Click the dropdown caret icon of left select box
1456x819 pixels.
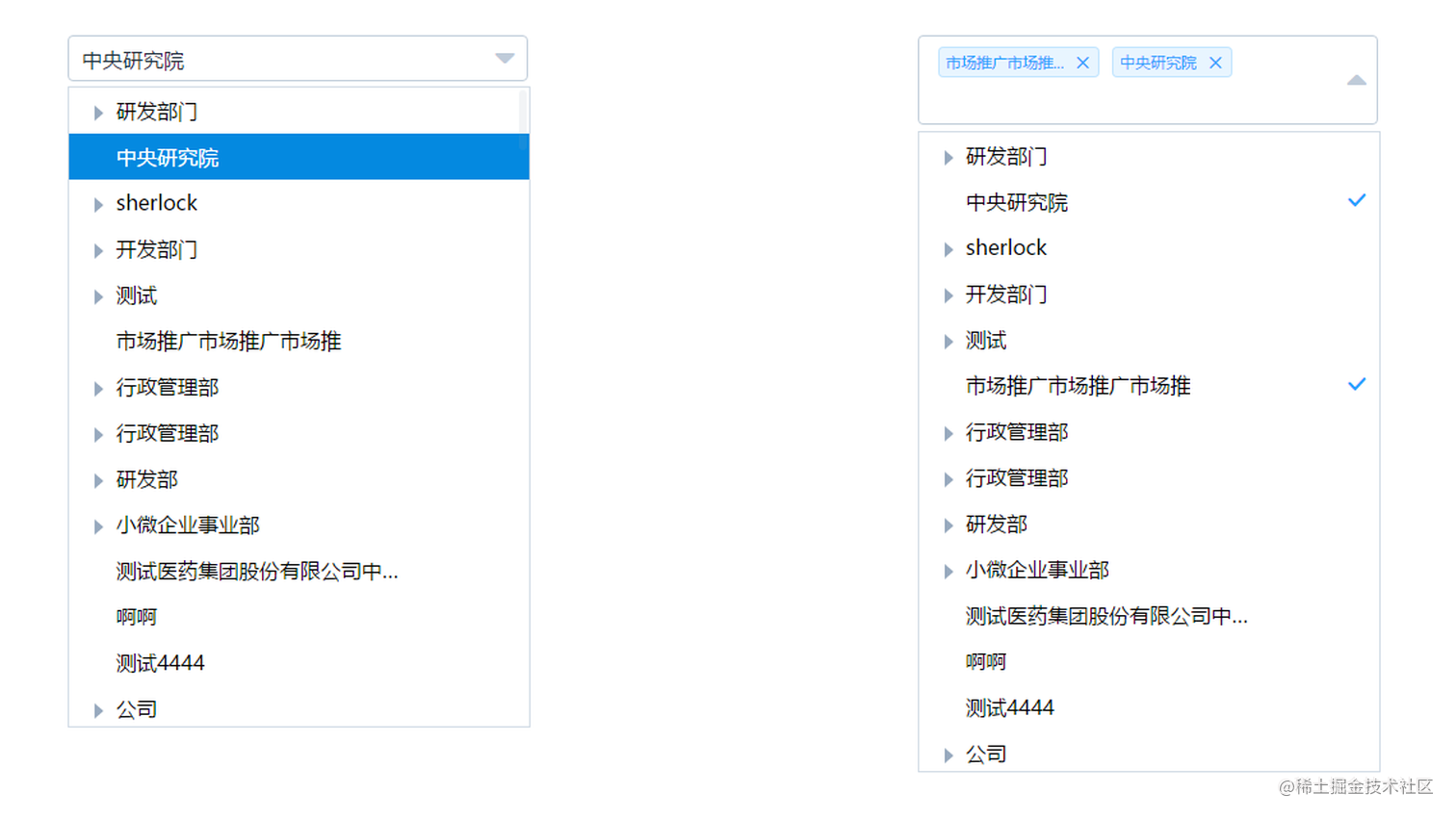[x=505, y=58]
